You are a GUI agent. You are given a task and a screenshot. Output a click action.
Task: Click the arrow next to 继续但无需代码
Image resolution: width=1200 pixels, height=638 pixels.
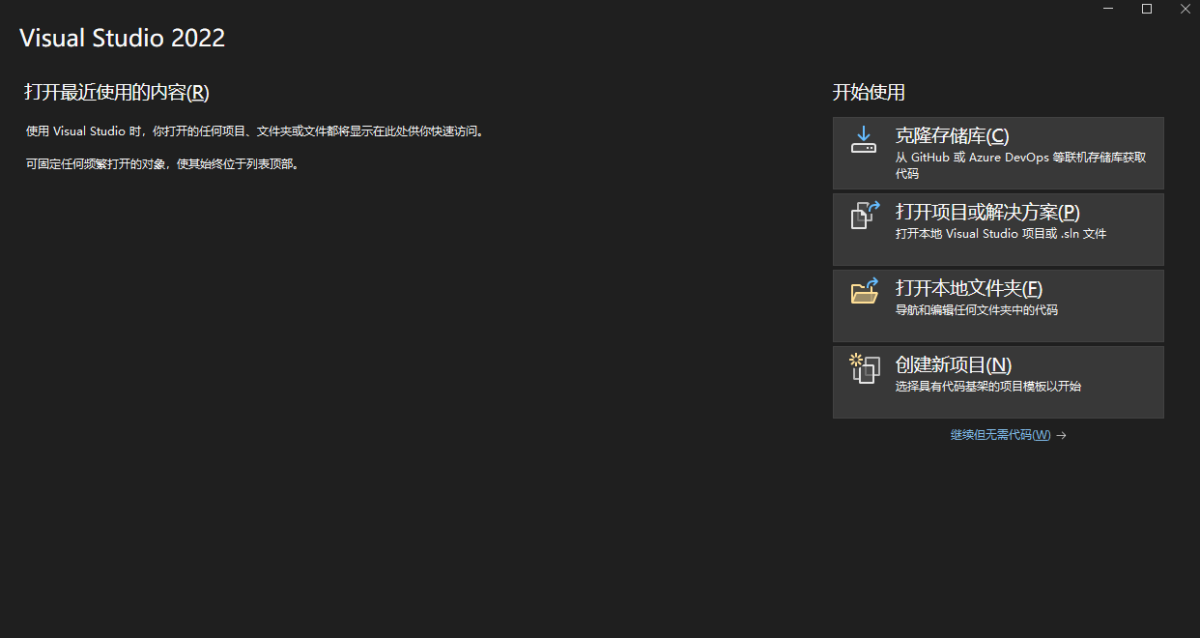[x=1061, y=435]
